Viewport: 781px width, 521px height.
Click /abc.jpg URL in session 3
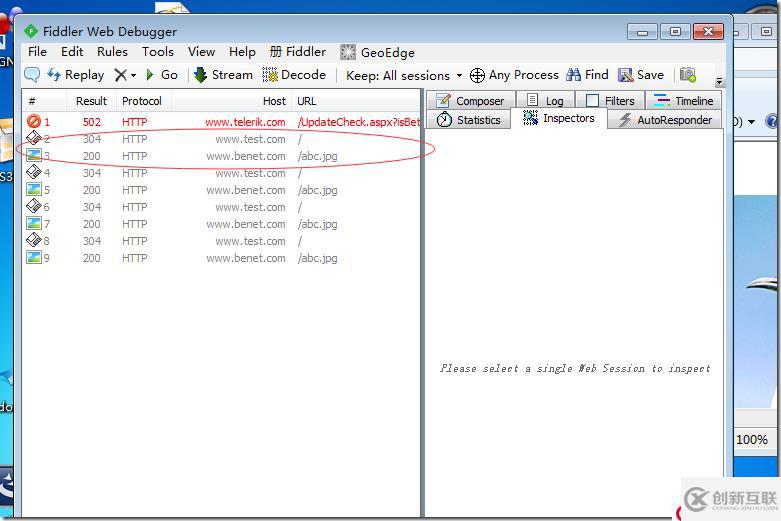click(317, 156)
